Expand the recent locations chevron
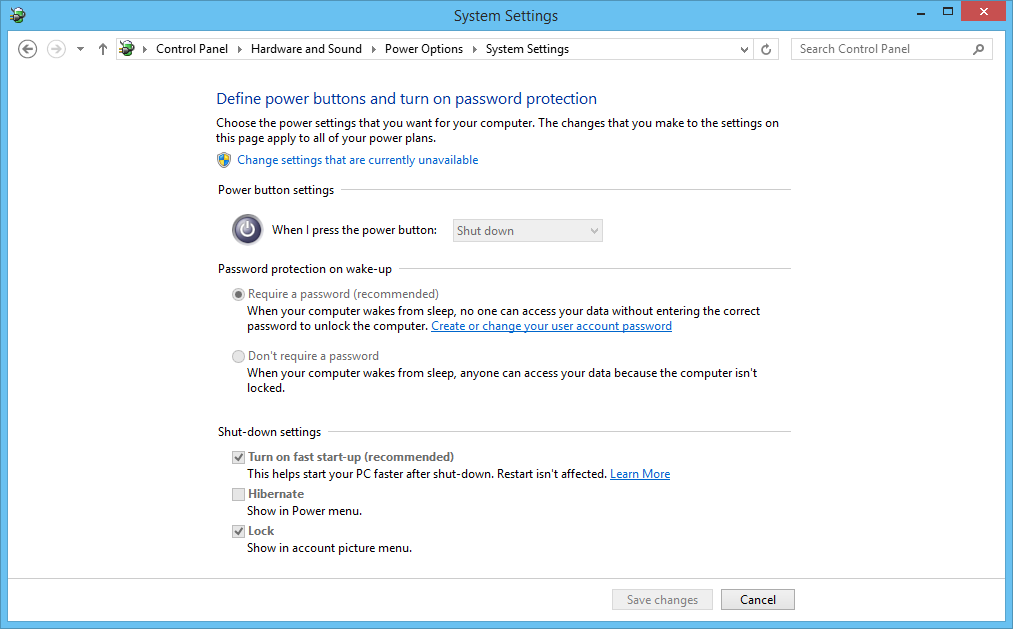The height and width of the screenshot is (629, 1013). (80, 48)
